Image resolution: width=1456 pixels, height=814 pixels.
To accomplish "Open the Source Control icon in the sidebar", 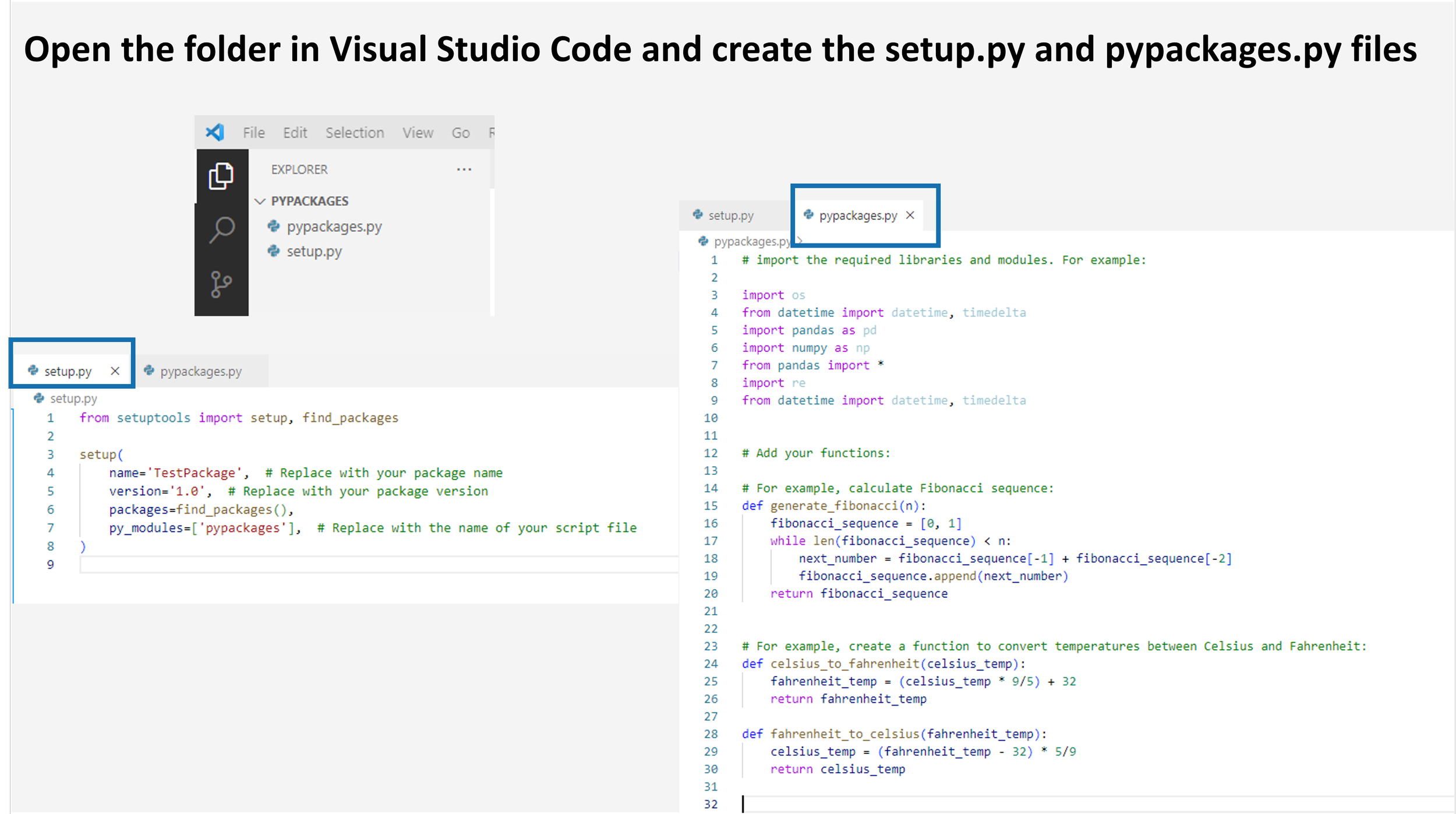I will pyautogui.click(x=220, y=283).
